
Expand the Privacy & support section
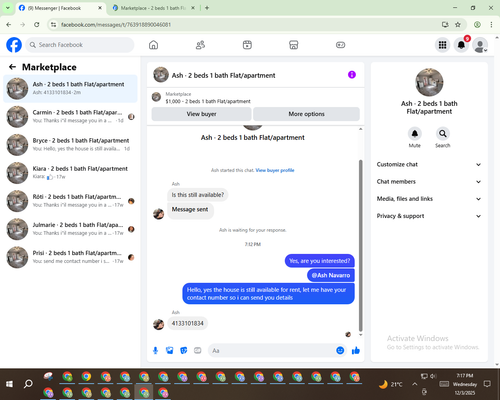coord(429,216)
